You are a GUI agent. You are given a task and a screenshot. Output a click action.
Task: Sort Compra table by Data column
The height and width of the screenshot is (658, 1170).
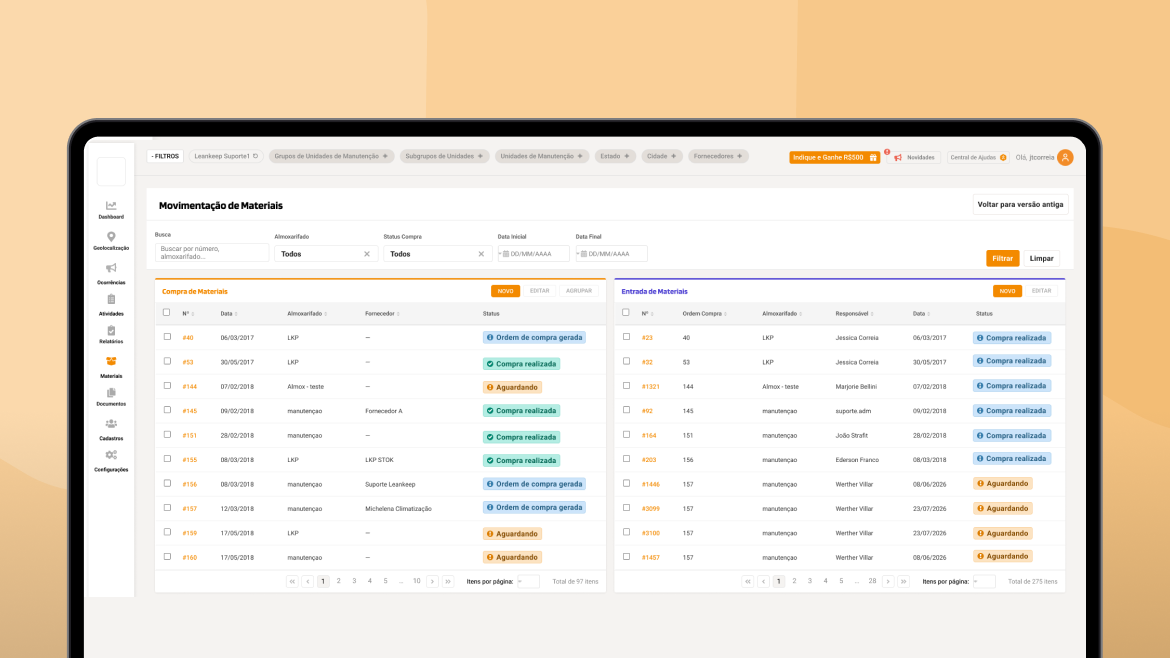(229, 314)
